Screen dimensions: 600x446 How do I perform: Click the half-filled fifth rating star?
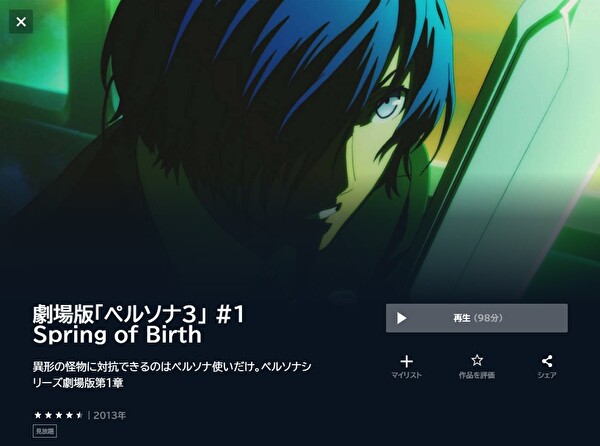point(79,415)
